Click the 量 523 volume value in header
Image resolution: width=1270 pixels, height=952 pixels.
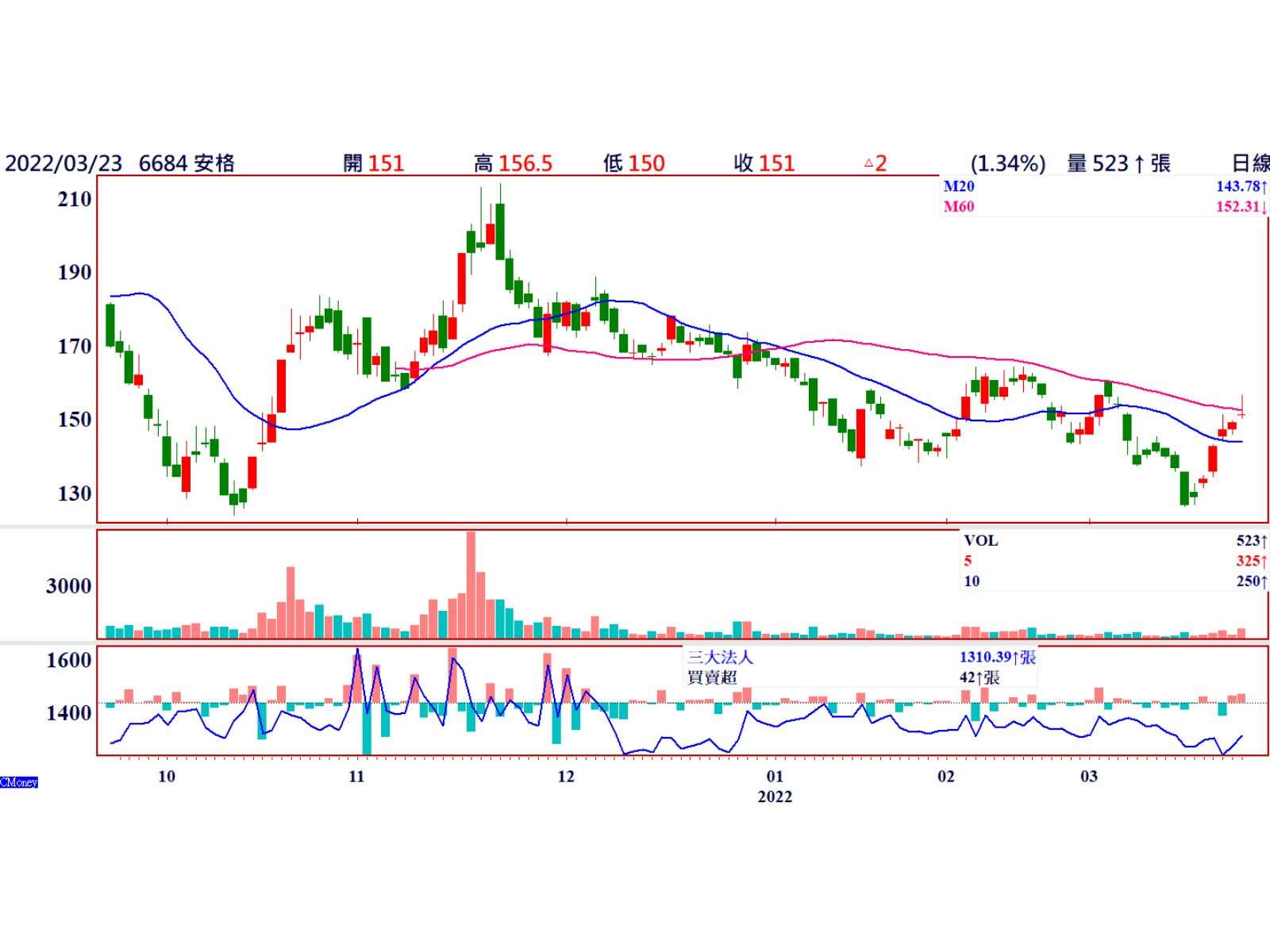[1118, 163]
